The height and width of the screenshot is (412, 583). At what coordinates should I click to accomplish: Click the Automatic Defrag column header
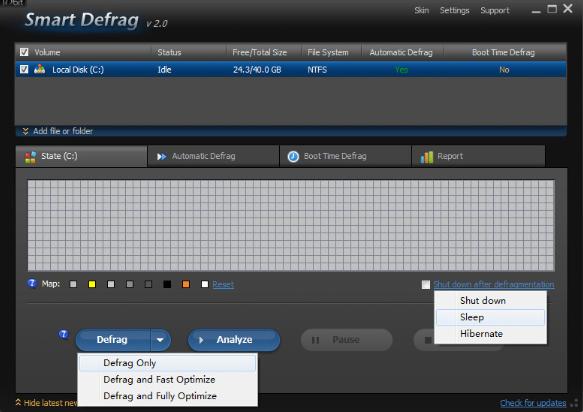coord(401,52)
